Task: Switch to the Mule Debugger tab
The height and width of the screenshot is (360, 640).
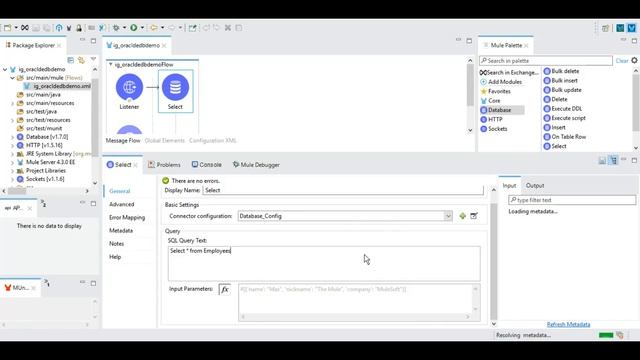Action: (256, 165)
